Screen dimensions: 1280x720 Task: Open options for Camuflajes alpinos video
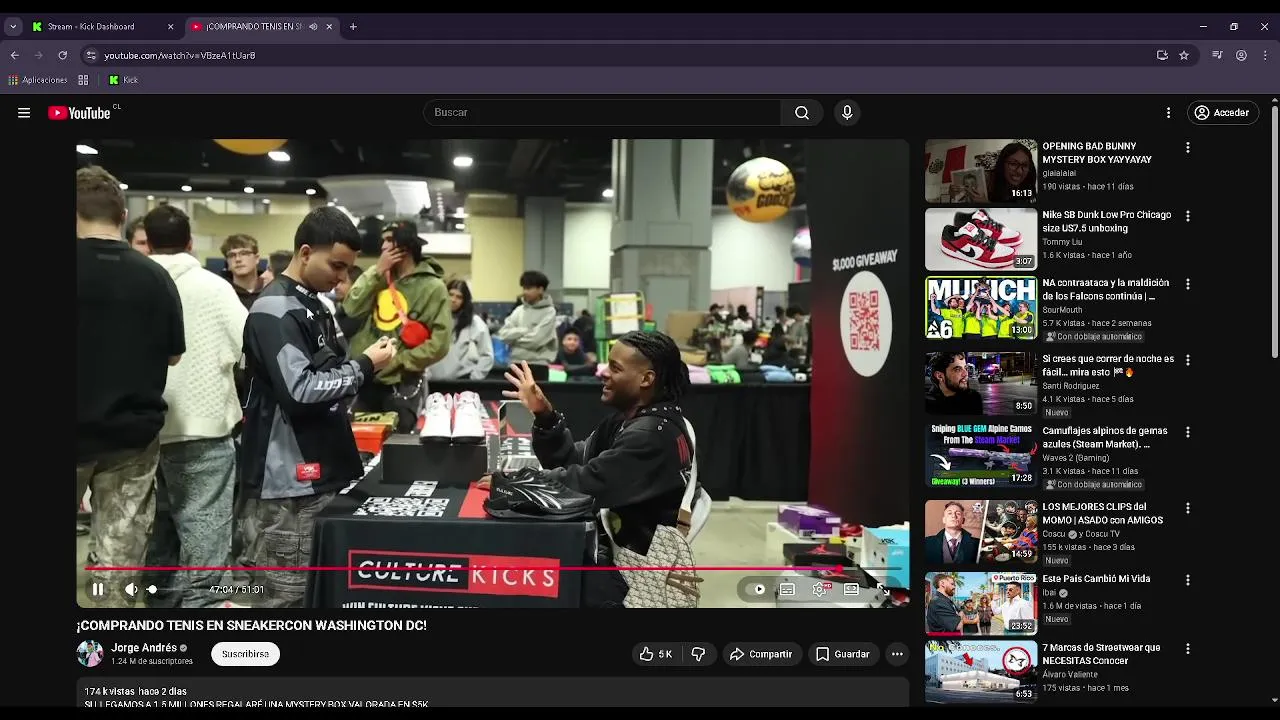[1188, 433]
